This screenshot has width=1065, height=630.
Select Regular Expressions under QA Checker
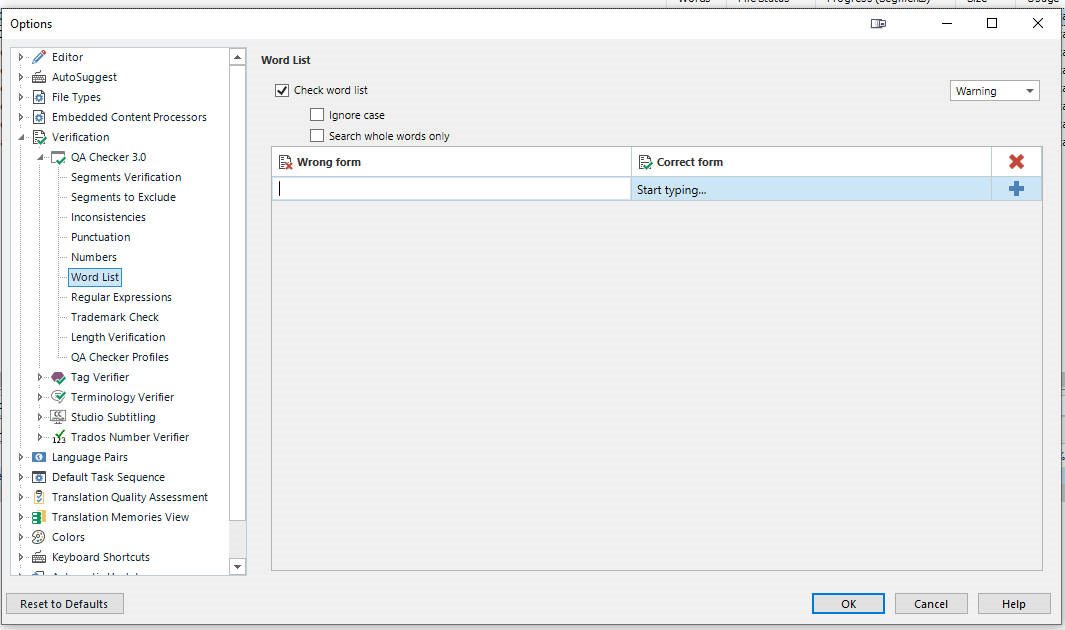tap(120, 297)
